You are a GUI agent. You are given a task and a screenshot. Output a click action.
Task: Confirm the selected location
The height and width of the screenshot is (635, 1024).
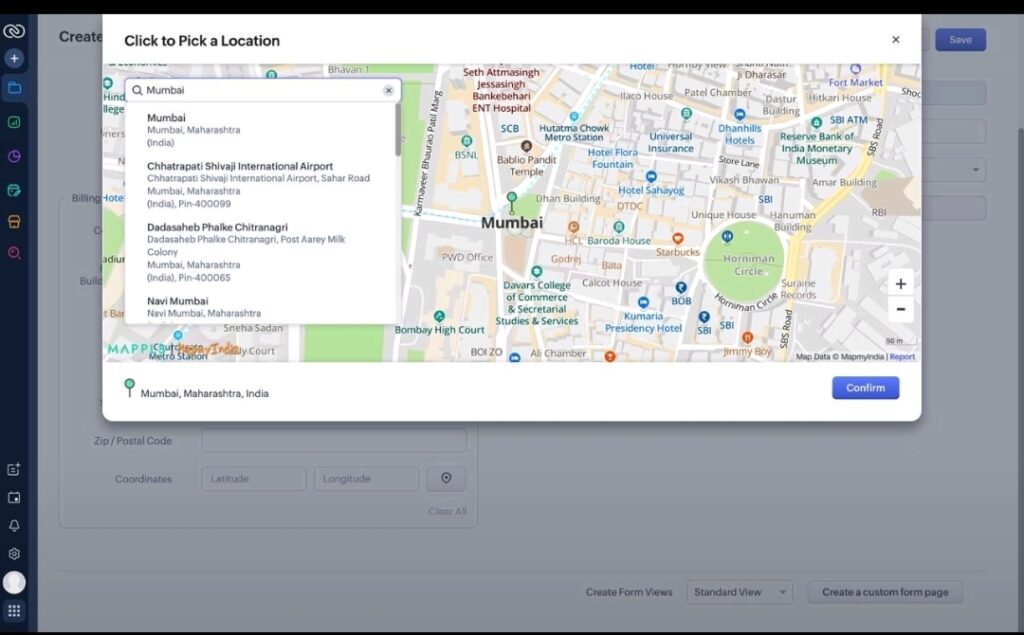point(865,388)
